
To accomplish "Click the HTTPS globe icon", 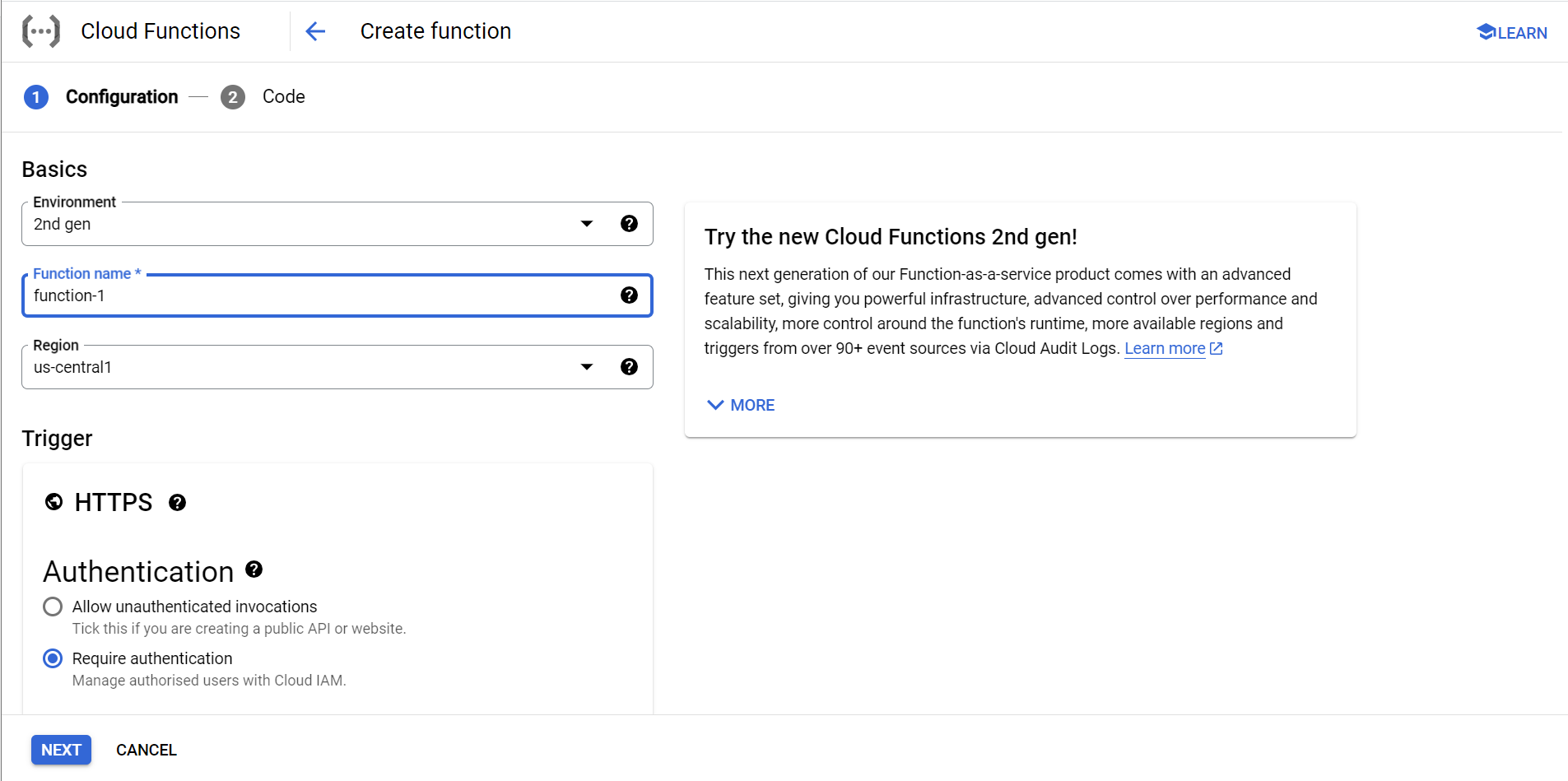I will coord(54,502).
